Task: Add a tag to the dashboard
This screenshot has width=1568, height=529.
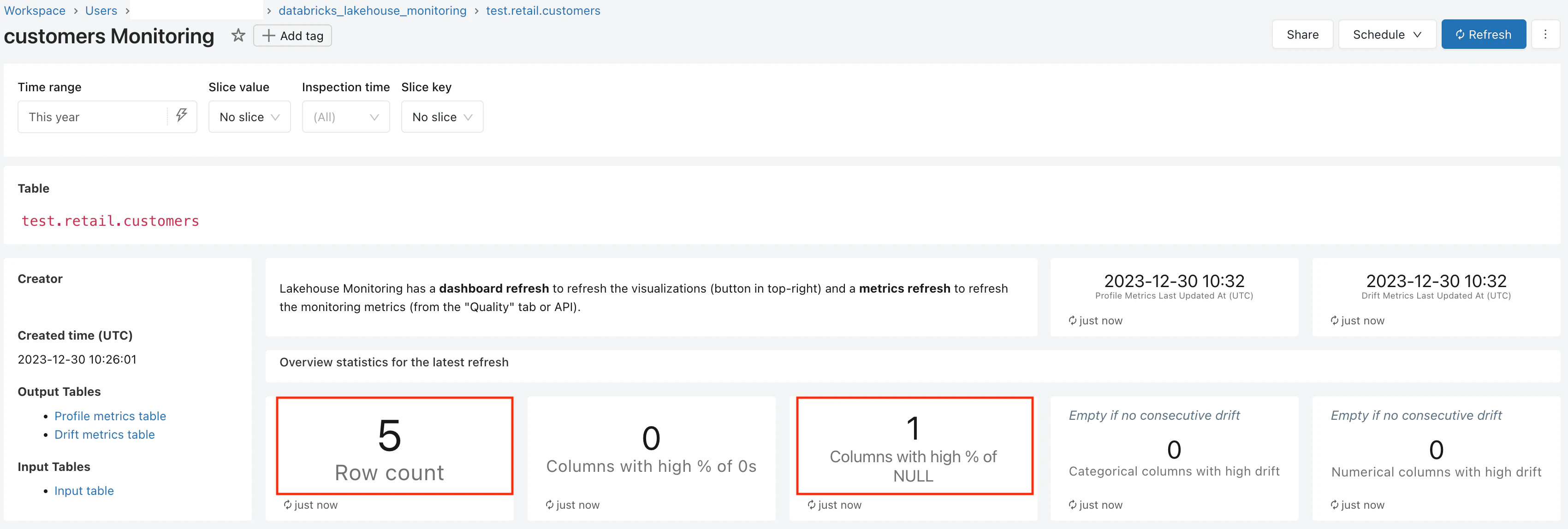Action: [x=293, y=36]
